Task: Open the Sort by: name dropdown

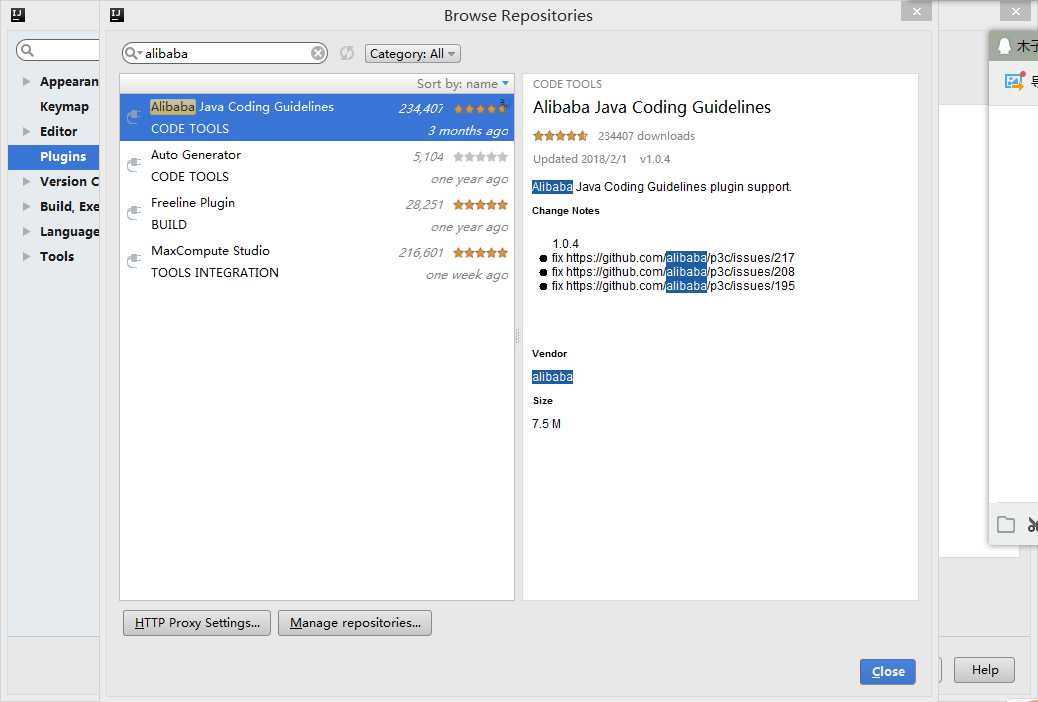Action: (463, 83)
